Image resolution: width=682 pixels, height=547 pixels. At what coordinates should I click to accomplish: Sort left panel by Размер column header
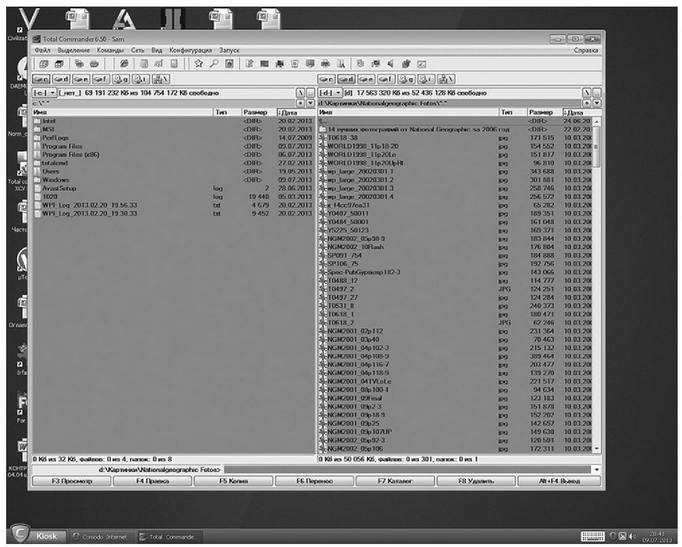coord(259,112)
